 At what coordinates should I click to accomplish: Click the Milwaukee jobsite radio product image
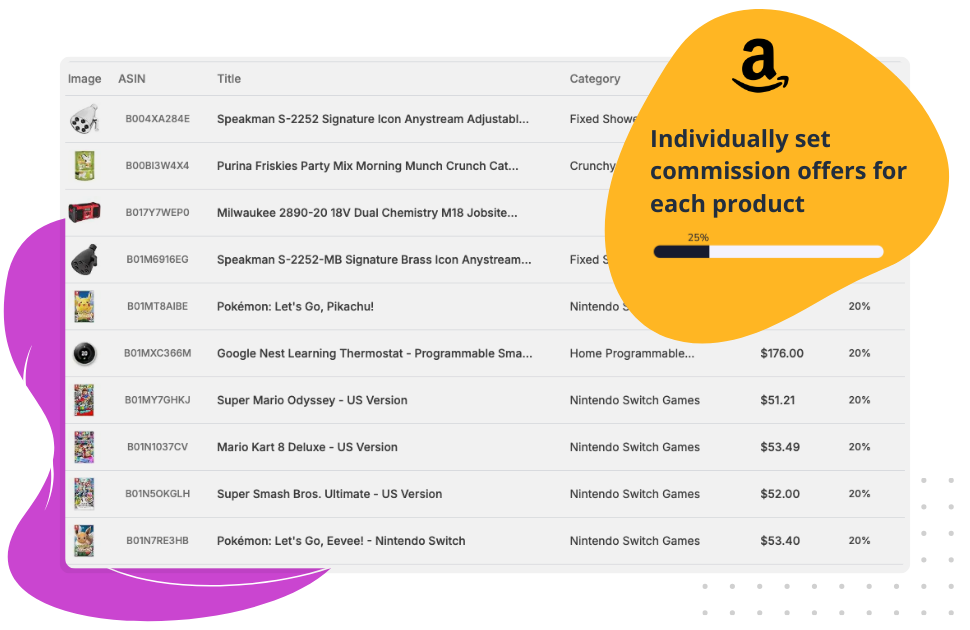[84, 213]
